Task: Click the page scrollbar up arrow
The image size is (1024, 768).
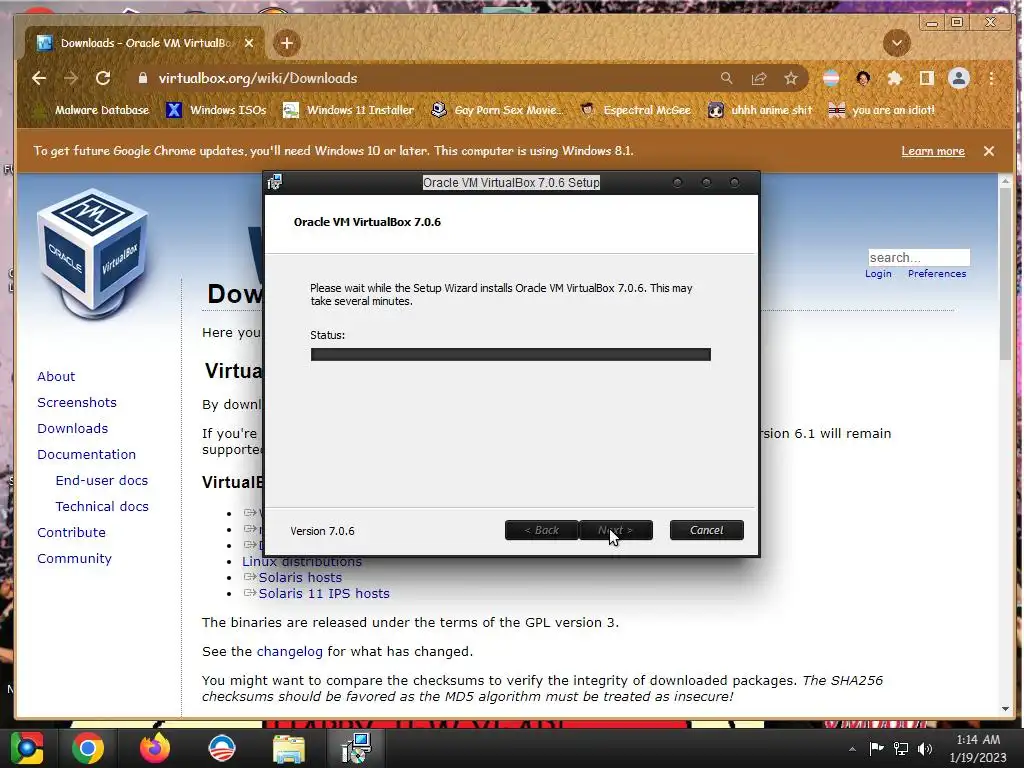Action: click(x=1006, y=181)
